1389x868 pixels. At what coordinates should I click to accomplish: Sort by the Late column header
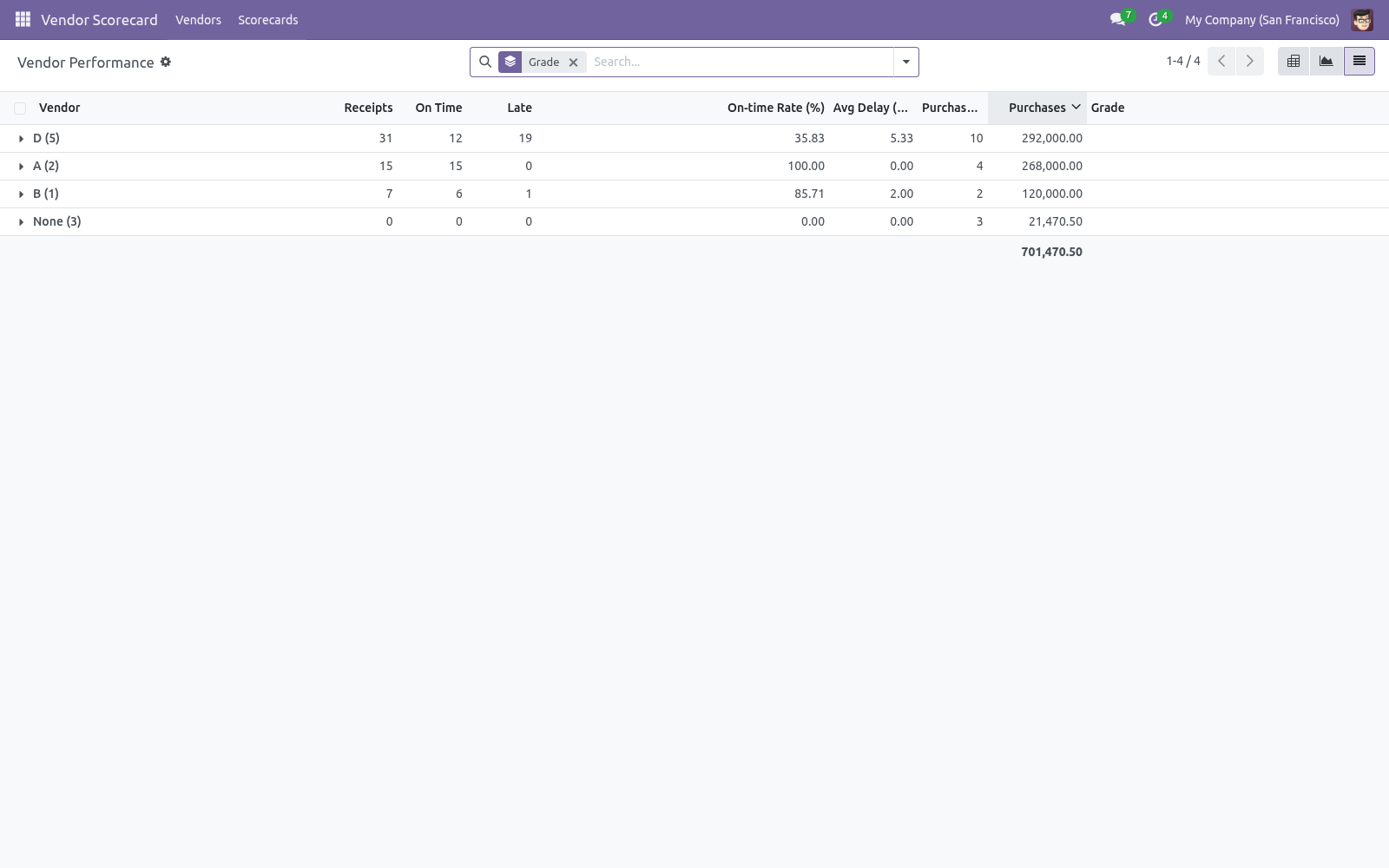(519, 108)
